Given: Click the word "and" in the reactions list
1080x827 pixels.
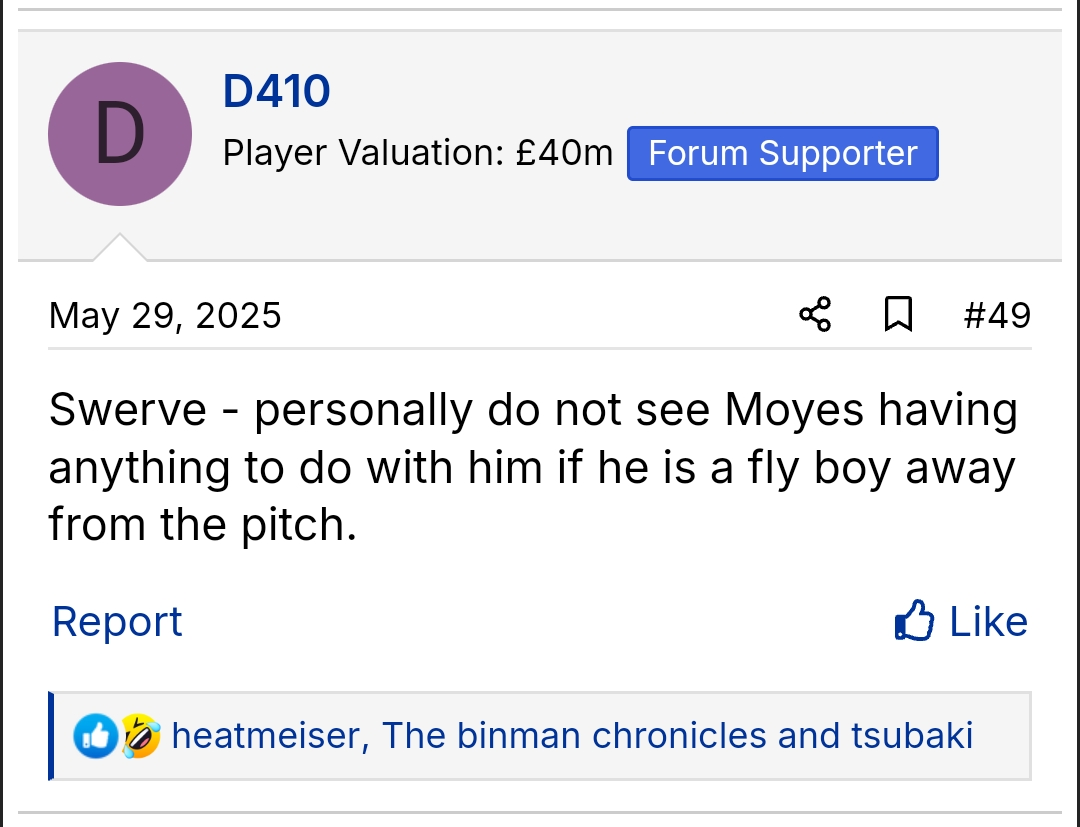Looking at the screenshot, I should pyautogui.click(x=810, y=736).
